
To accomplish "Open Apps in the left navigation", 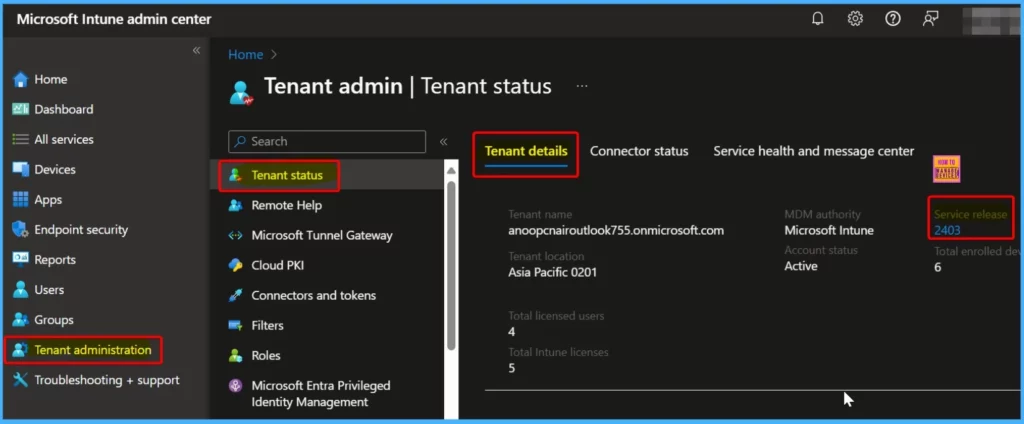I will [48, 200].
